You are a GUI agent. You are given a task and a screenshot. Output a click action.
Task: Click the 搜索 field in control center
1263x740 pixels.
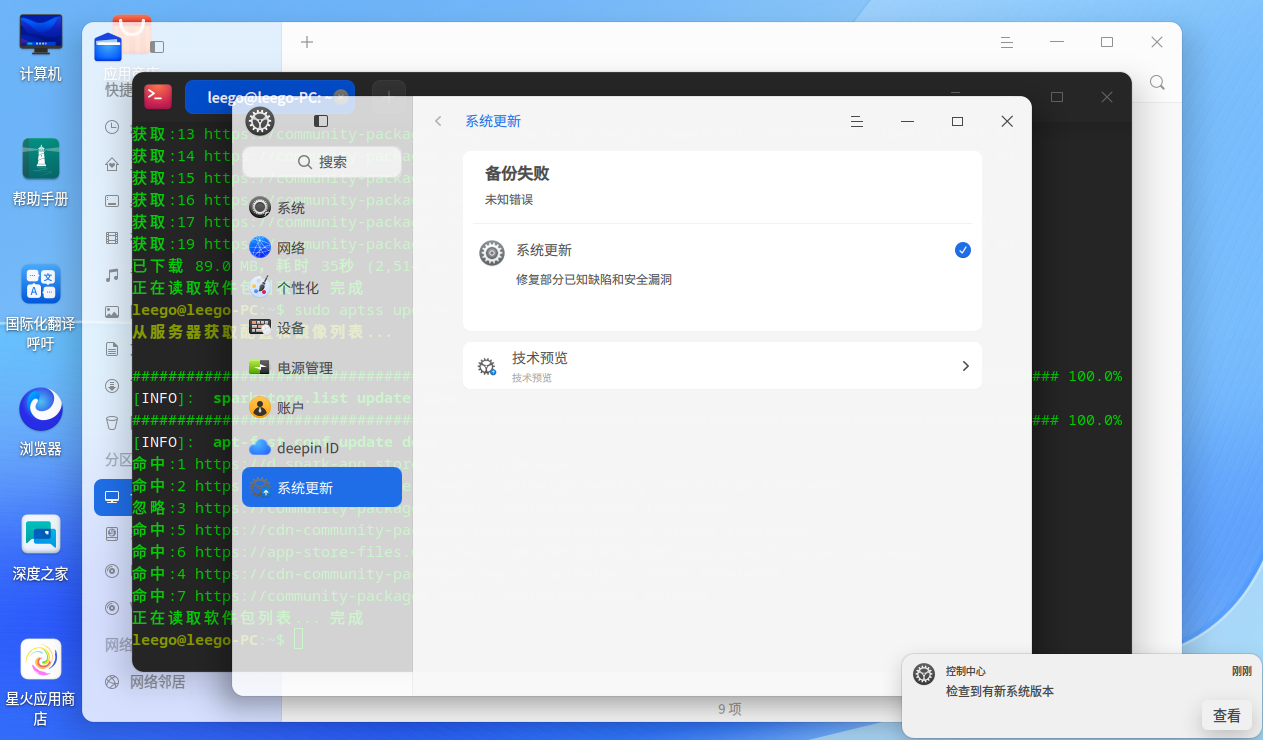tap(321, 162)
